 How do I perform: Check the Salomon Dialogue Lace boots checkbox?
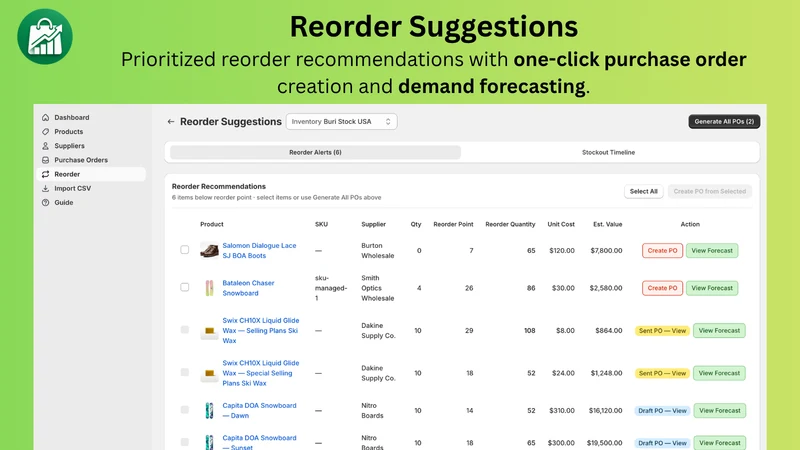[x=185, y=249]
